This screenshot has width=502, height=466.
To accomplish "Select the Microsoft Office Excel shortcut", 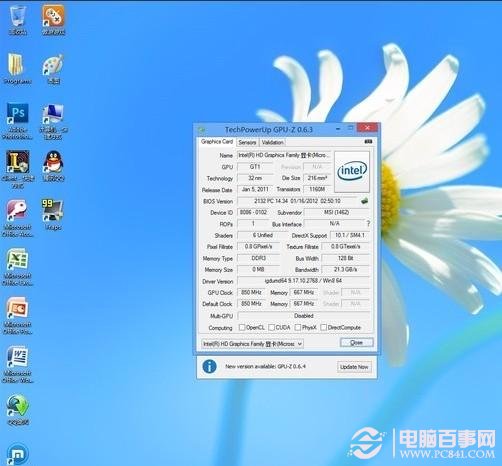I will point(18,267).
